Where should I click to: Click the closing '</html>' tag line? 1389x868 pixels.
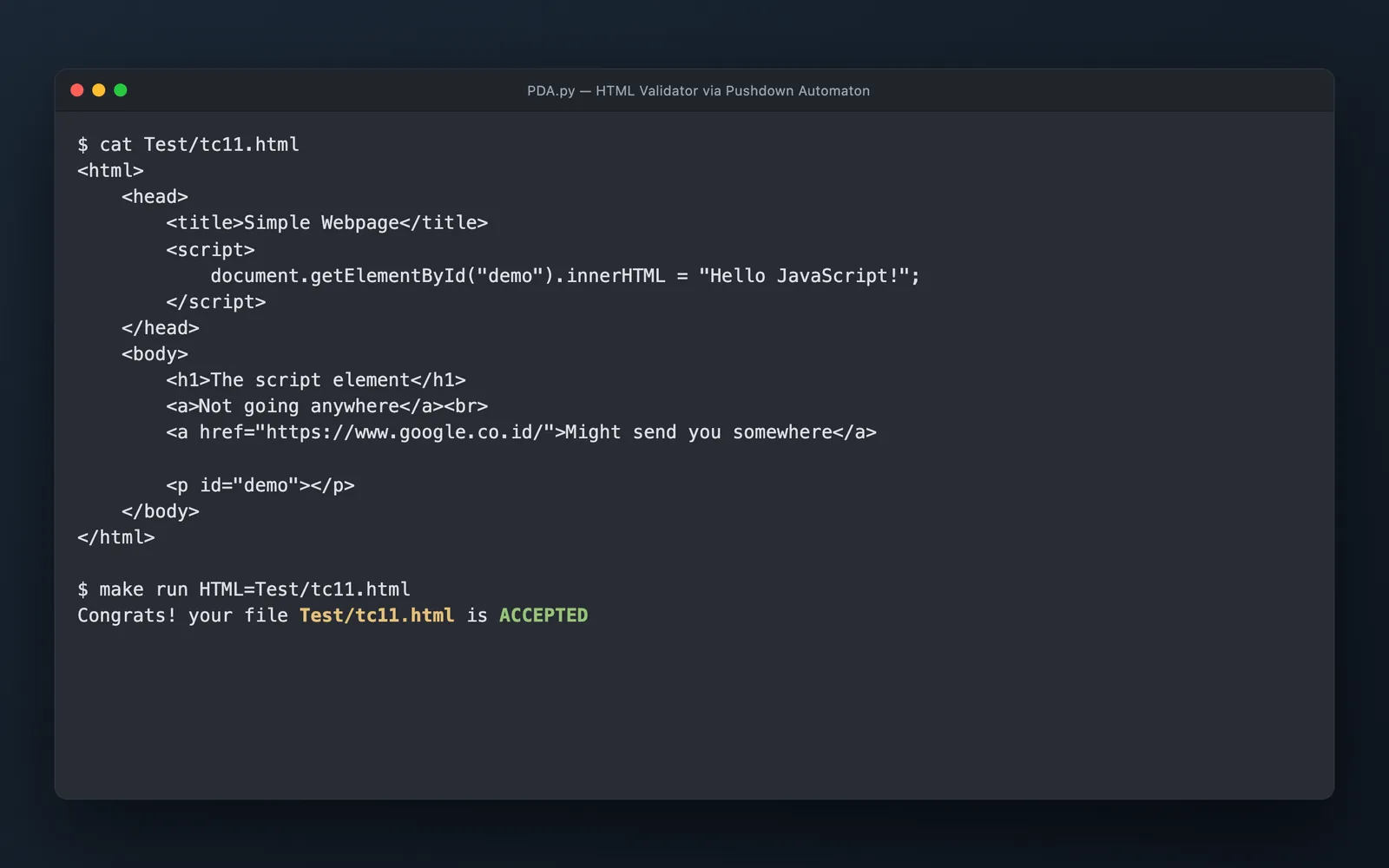(x=116, y=537)
